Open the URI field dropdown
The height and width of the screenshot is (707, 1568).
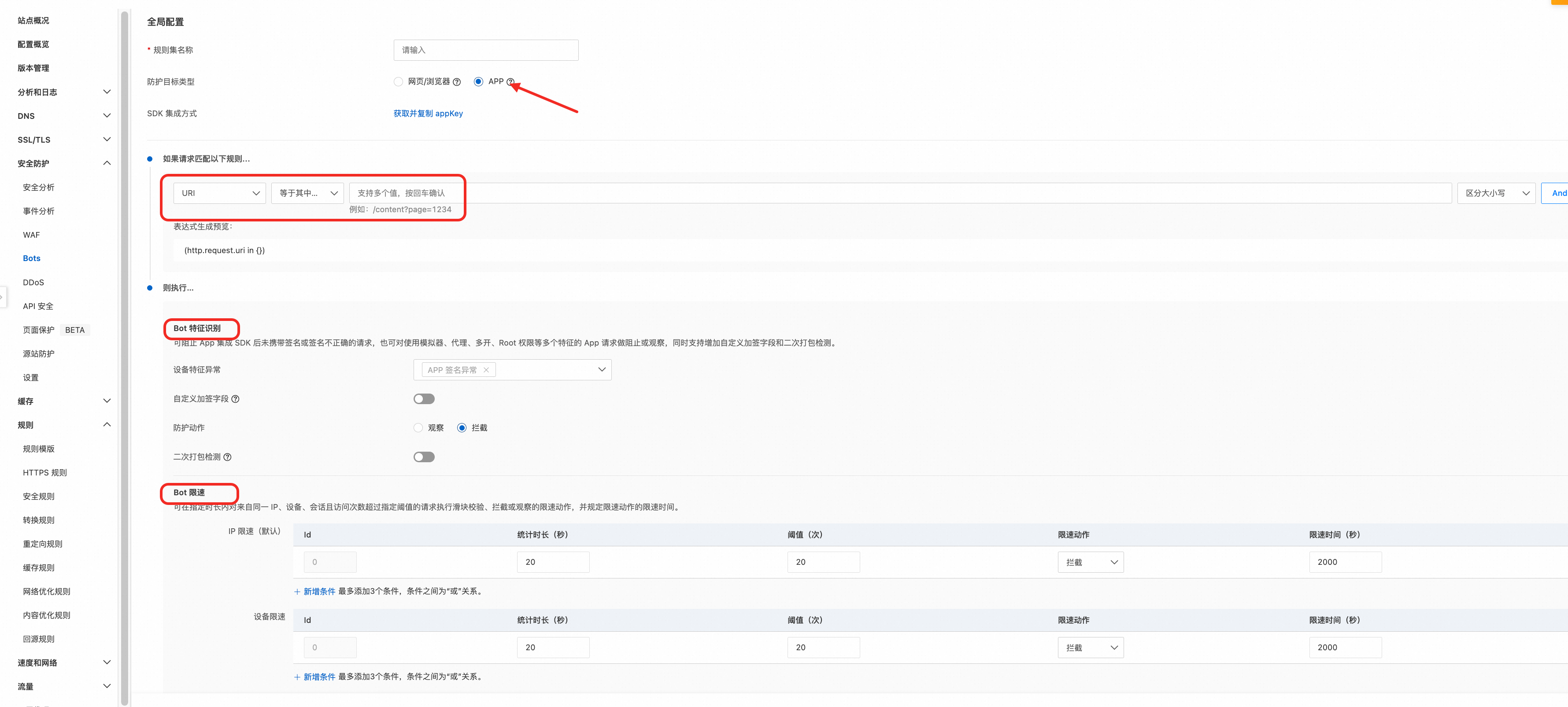219,193
